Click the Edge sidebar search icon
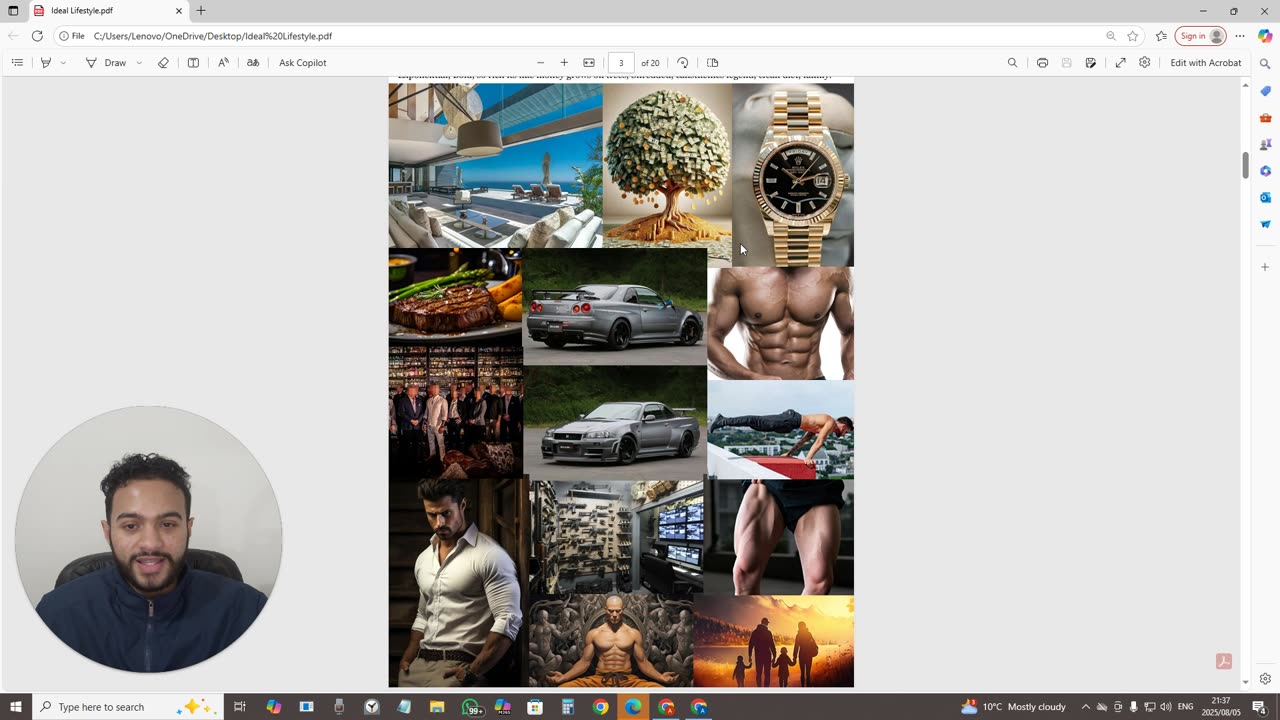This screenshot has width=1280, height=720. coord(1265,64)
